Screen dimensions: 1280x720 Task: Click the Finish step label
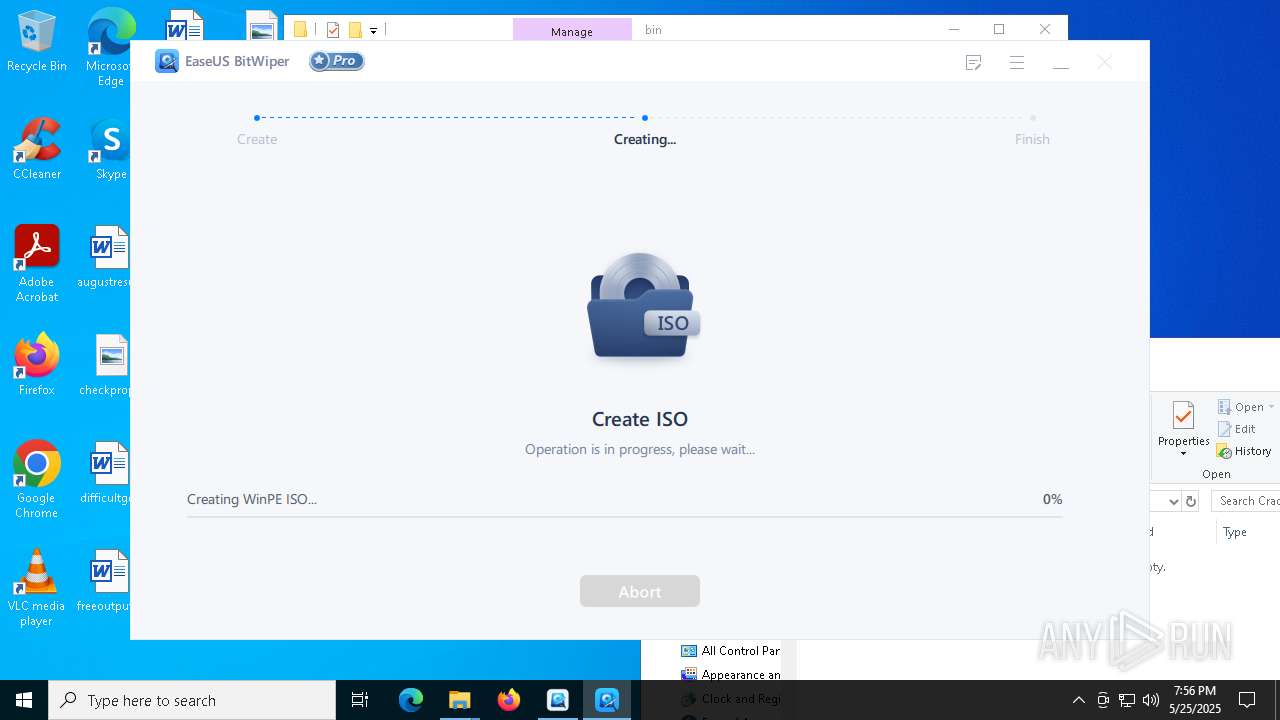1032,139
